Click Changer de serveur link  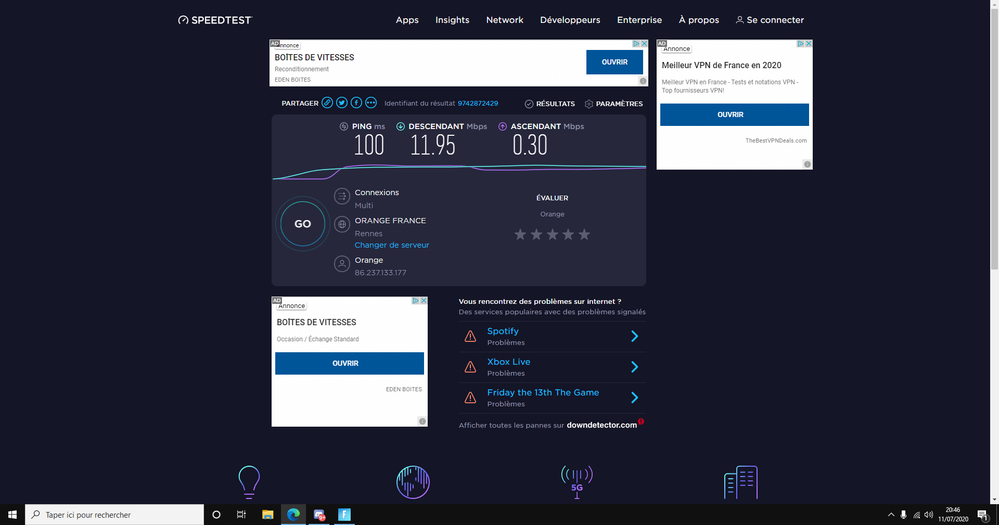tap(392, 245)
